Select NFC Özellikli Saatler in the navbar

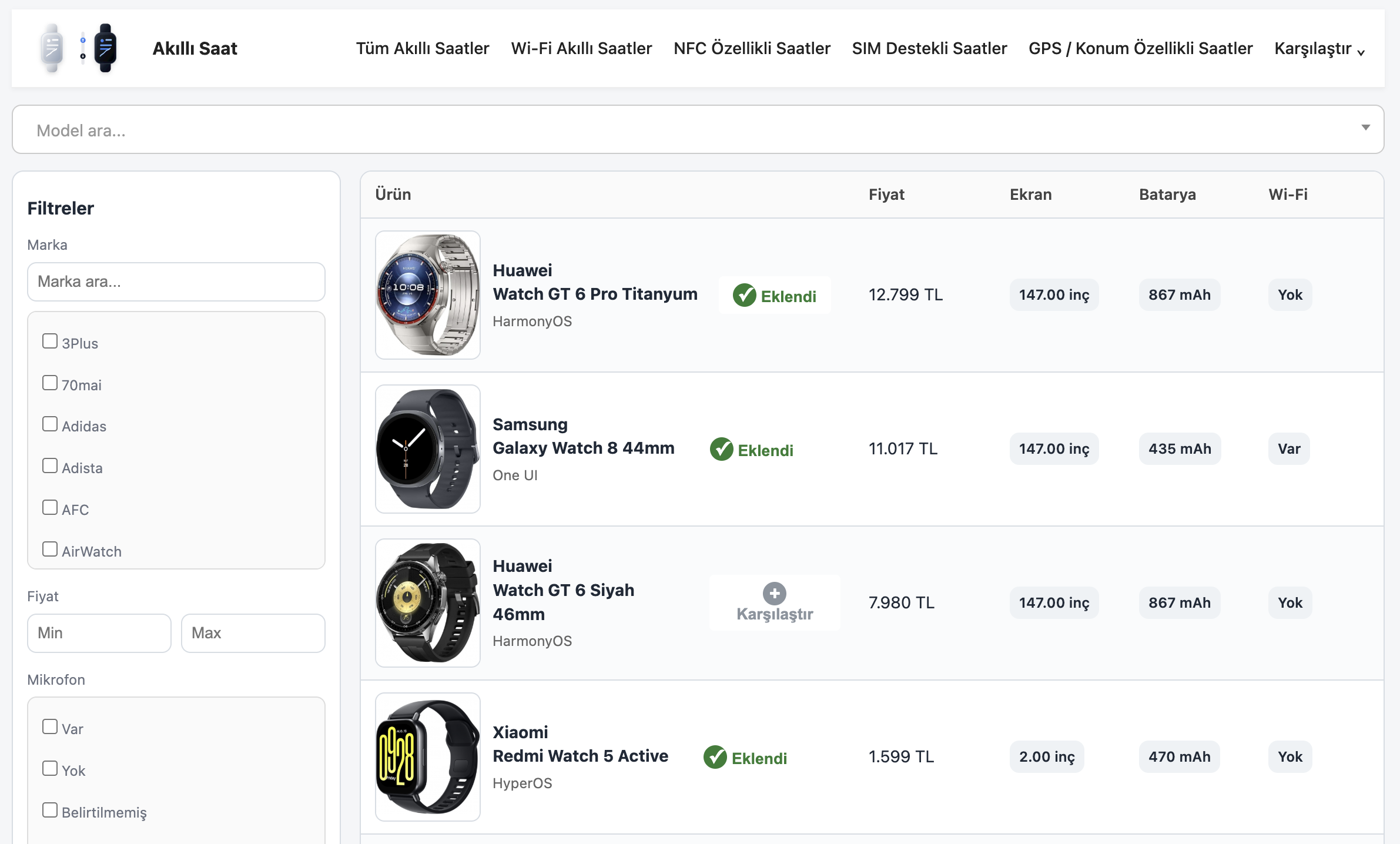point(752,49)
